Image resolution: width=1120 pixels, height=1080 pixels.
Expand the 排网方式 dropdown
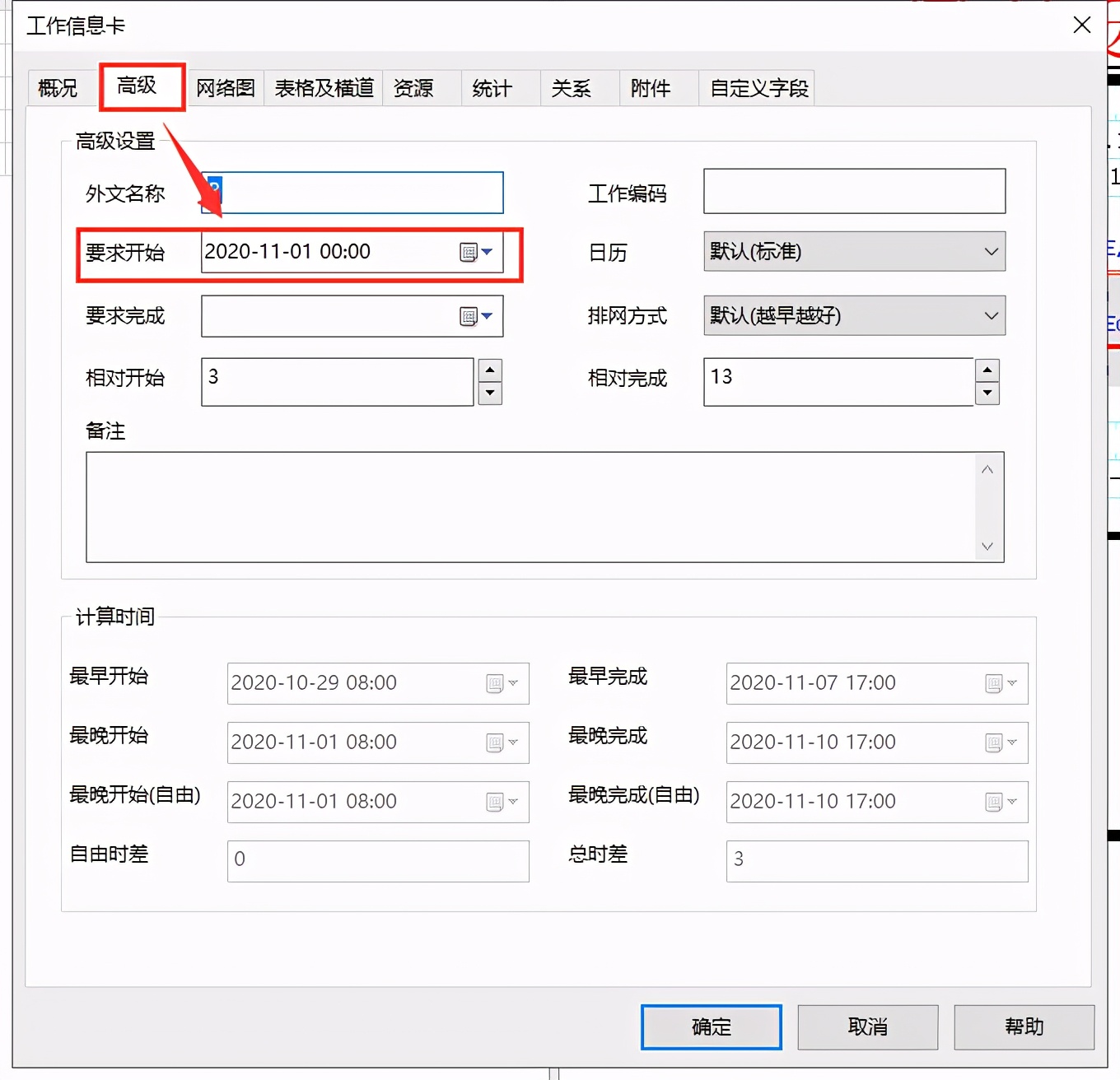(x=991, y=316)
